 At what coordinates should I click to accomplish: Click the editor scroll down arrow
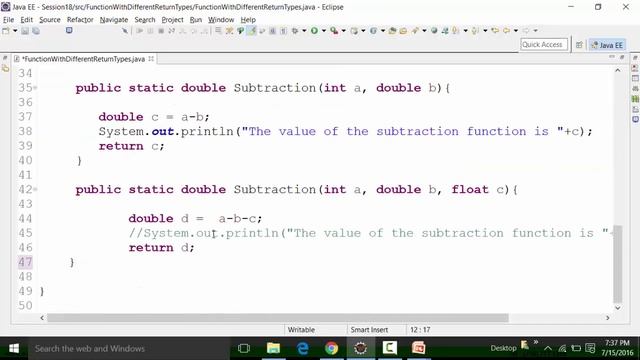pos(618,308)
